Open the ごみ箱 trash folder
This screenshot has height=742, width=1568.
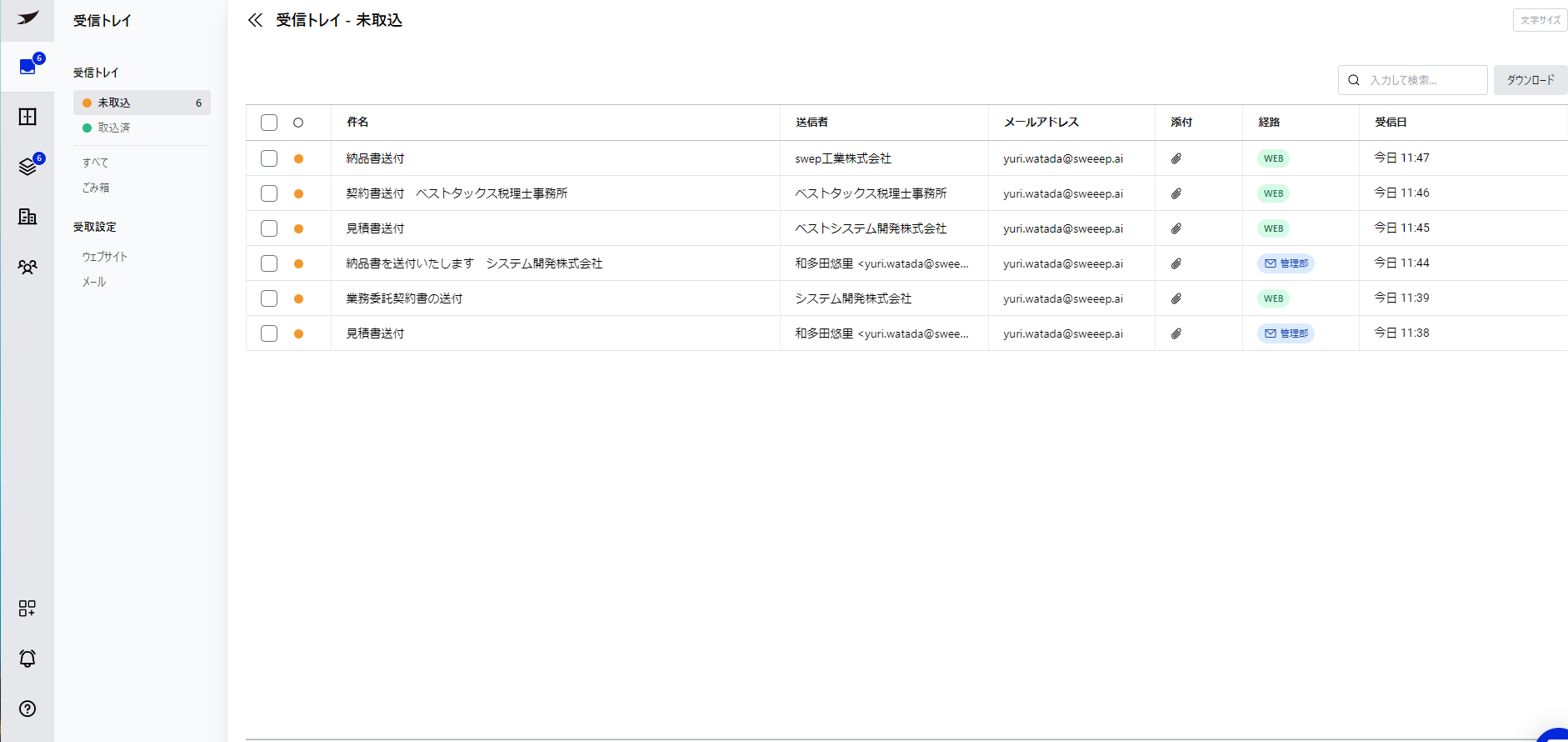(x=96, y=188)
